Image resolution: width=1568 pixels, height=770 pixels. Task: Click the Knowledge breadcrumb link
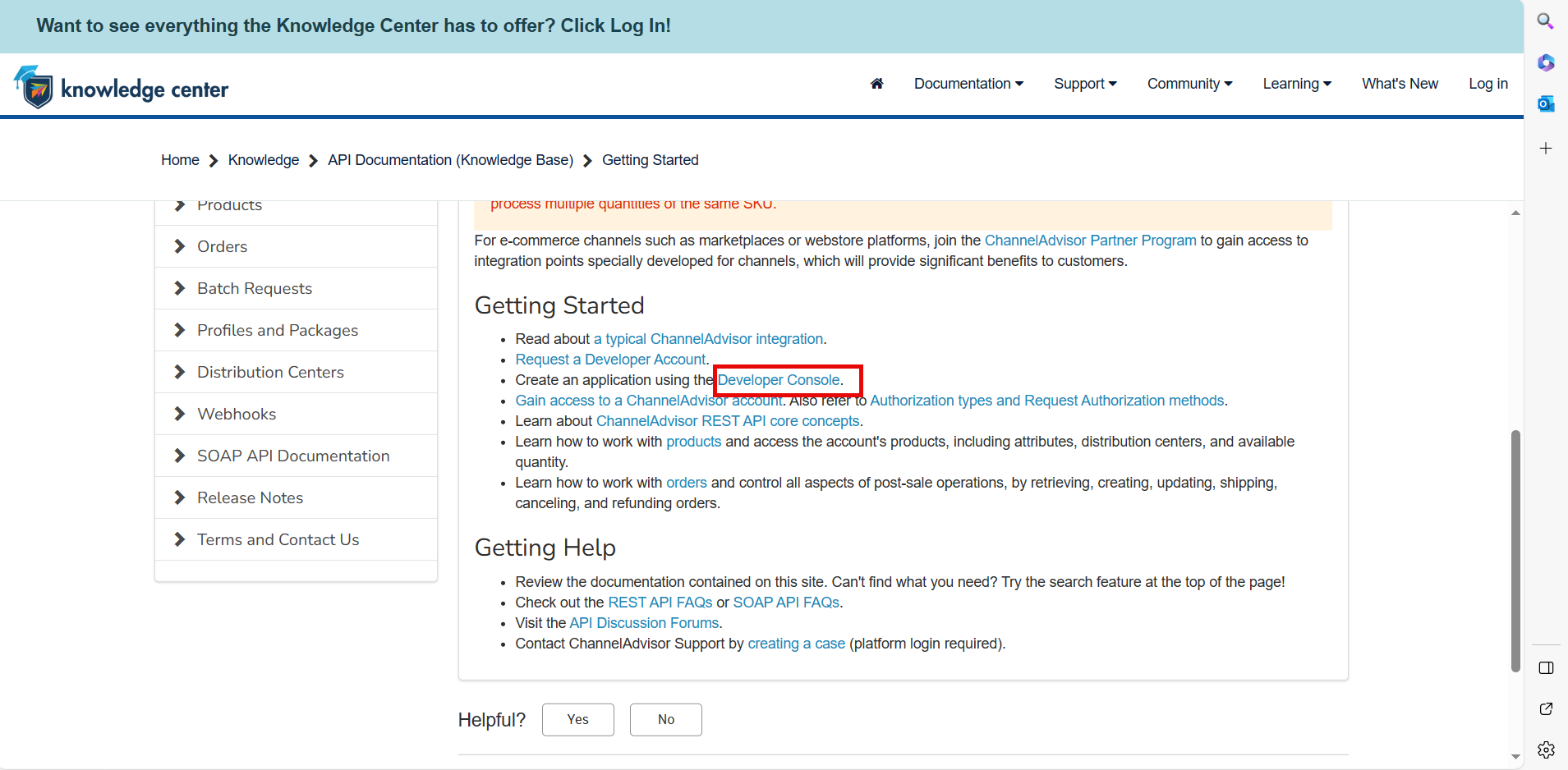(263, 160)
